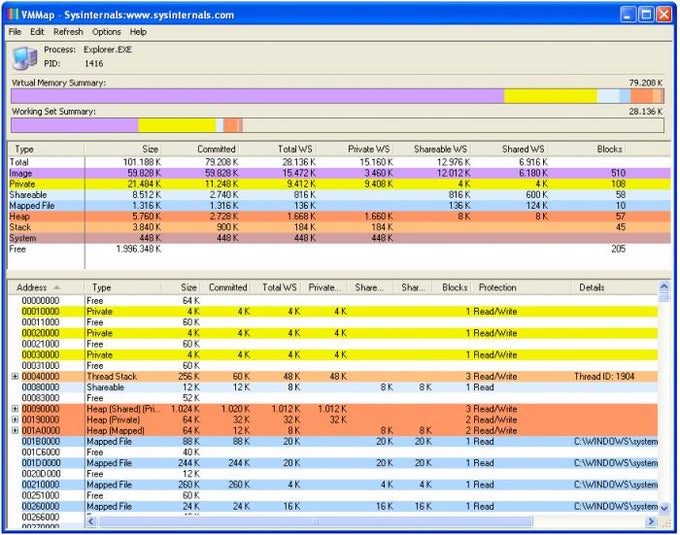Click the horizontal scrollbar left arrow

91,521
